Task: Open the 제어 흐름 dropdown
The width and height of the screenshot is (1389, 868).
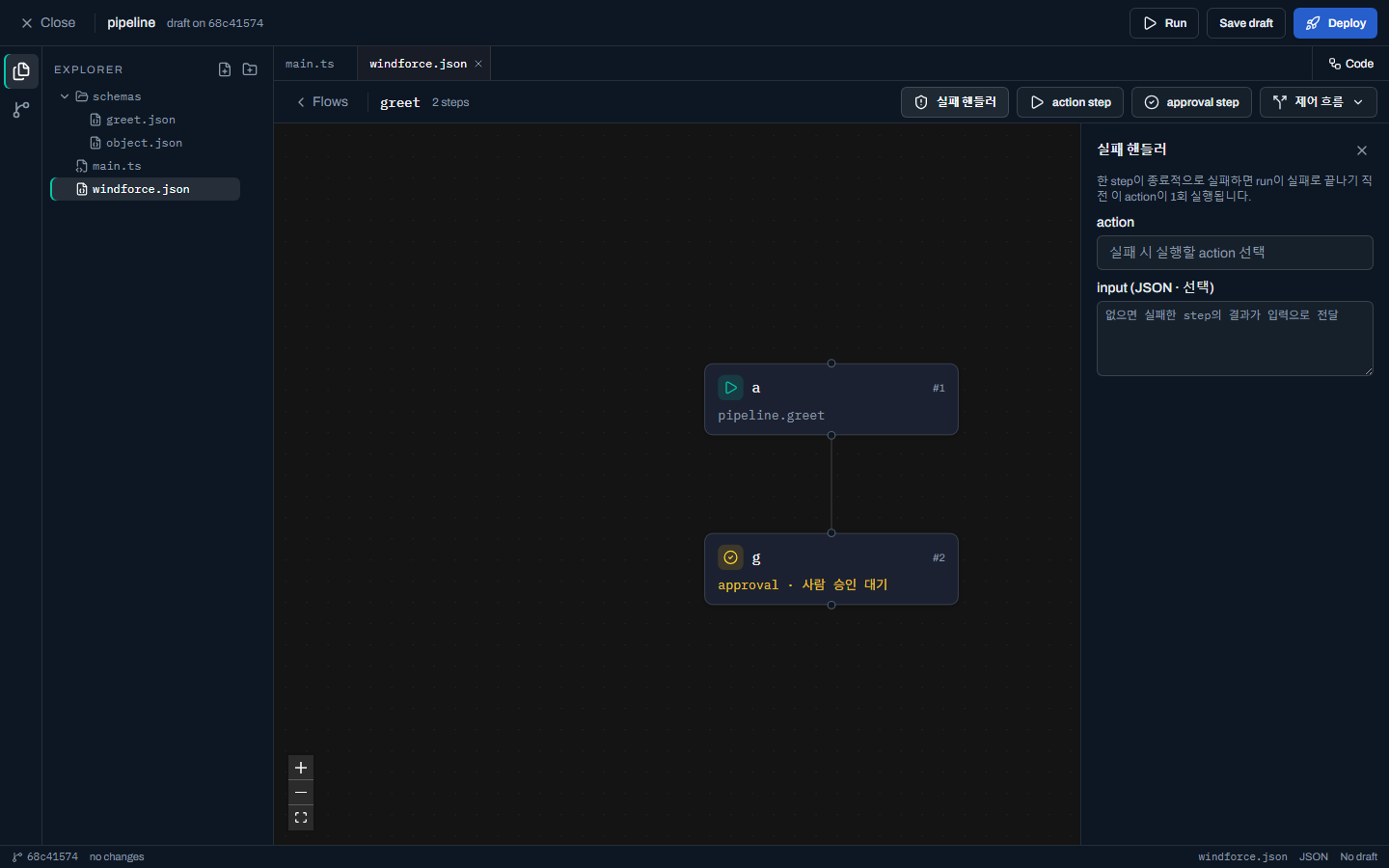Action: click(1318, 102)
